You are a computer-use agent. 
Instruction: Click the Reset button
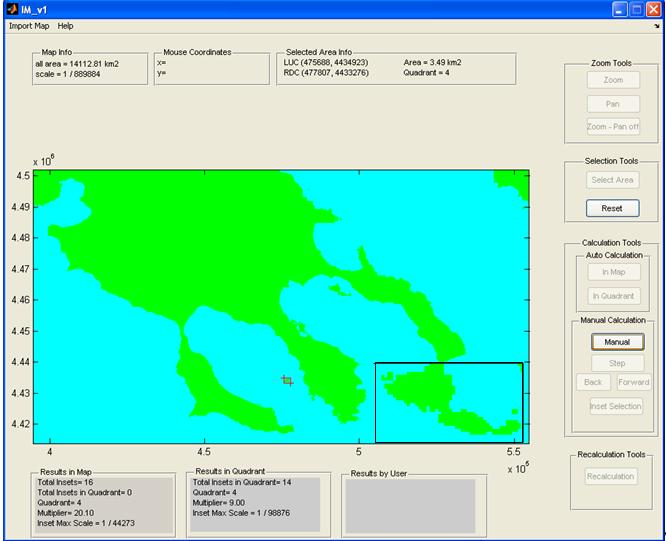point(612,208)
